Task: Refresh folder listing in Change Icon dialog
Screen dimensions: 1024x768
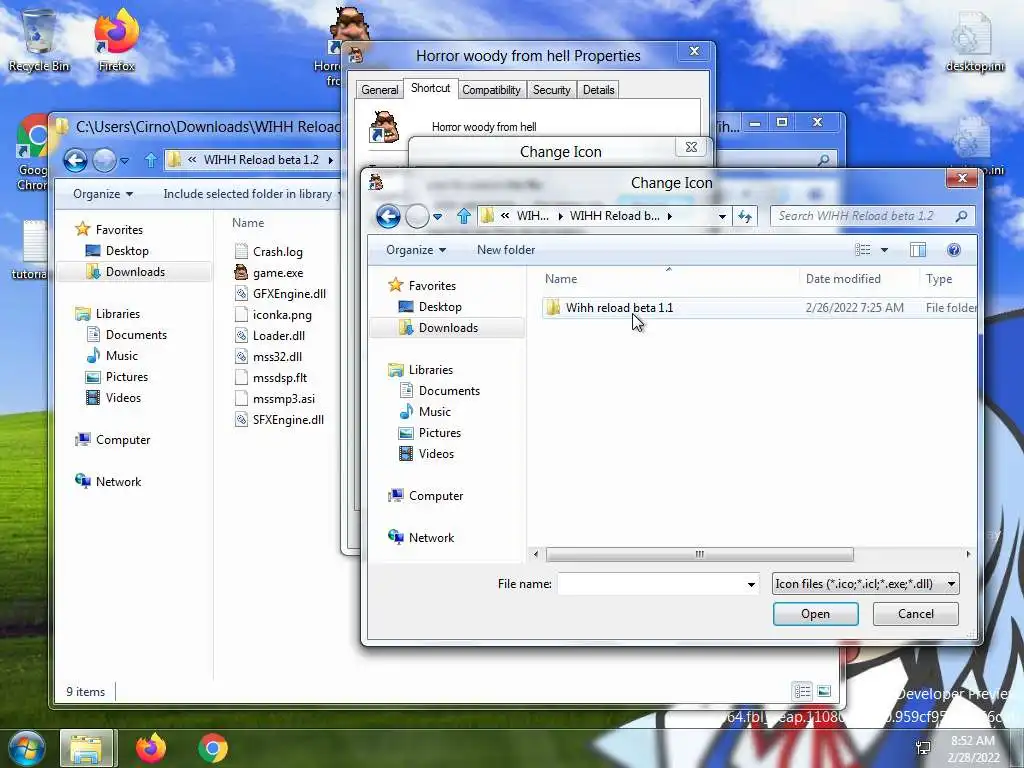Action: [x=745, y=216]
